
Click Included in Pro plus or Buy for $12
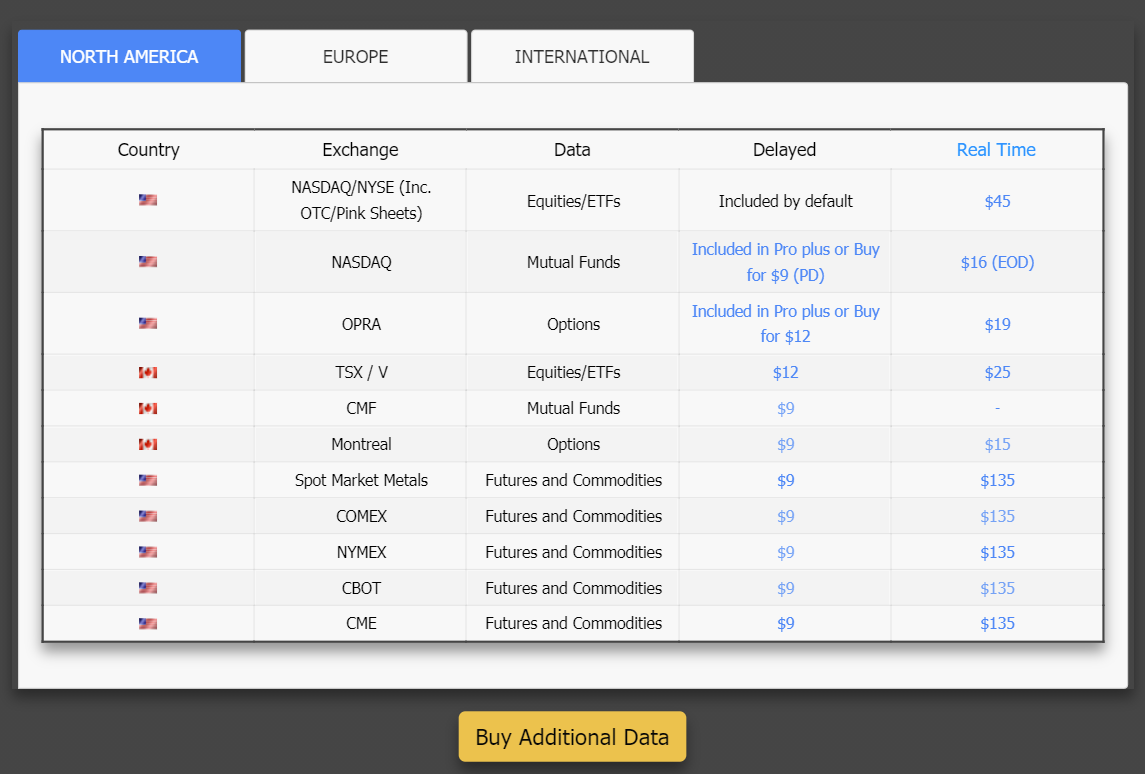tap(784, 323)
